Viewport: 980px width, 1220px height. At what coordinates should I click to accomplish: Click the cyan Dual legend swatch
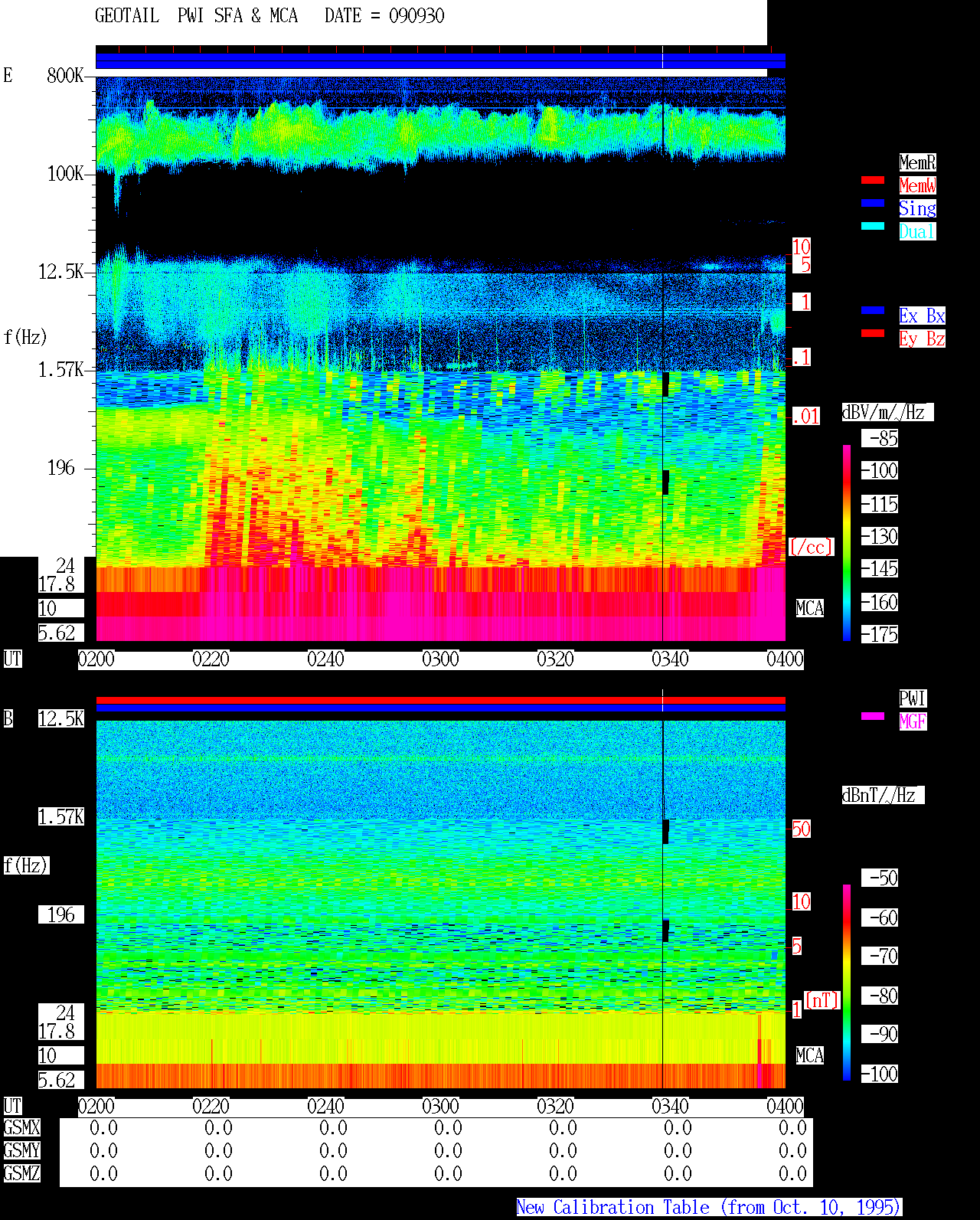coord(873,226)
